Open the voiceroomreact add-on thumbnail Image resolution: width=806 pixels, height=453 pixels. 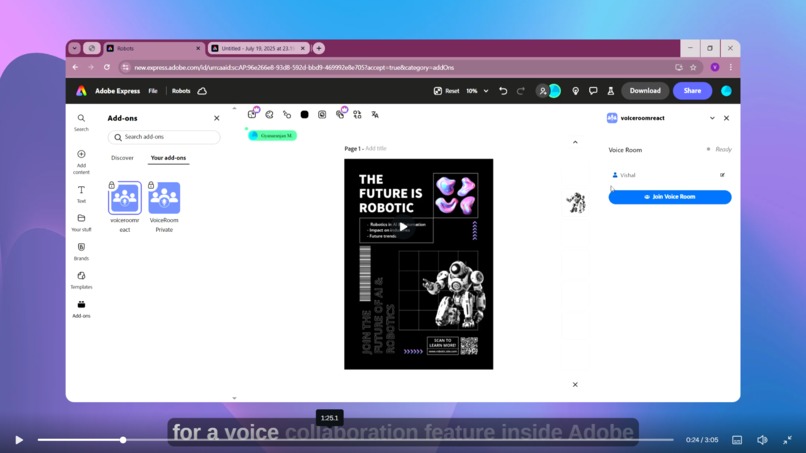coord(124,197)
